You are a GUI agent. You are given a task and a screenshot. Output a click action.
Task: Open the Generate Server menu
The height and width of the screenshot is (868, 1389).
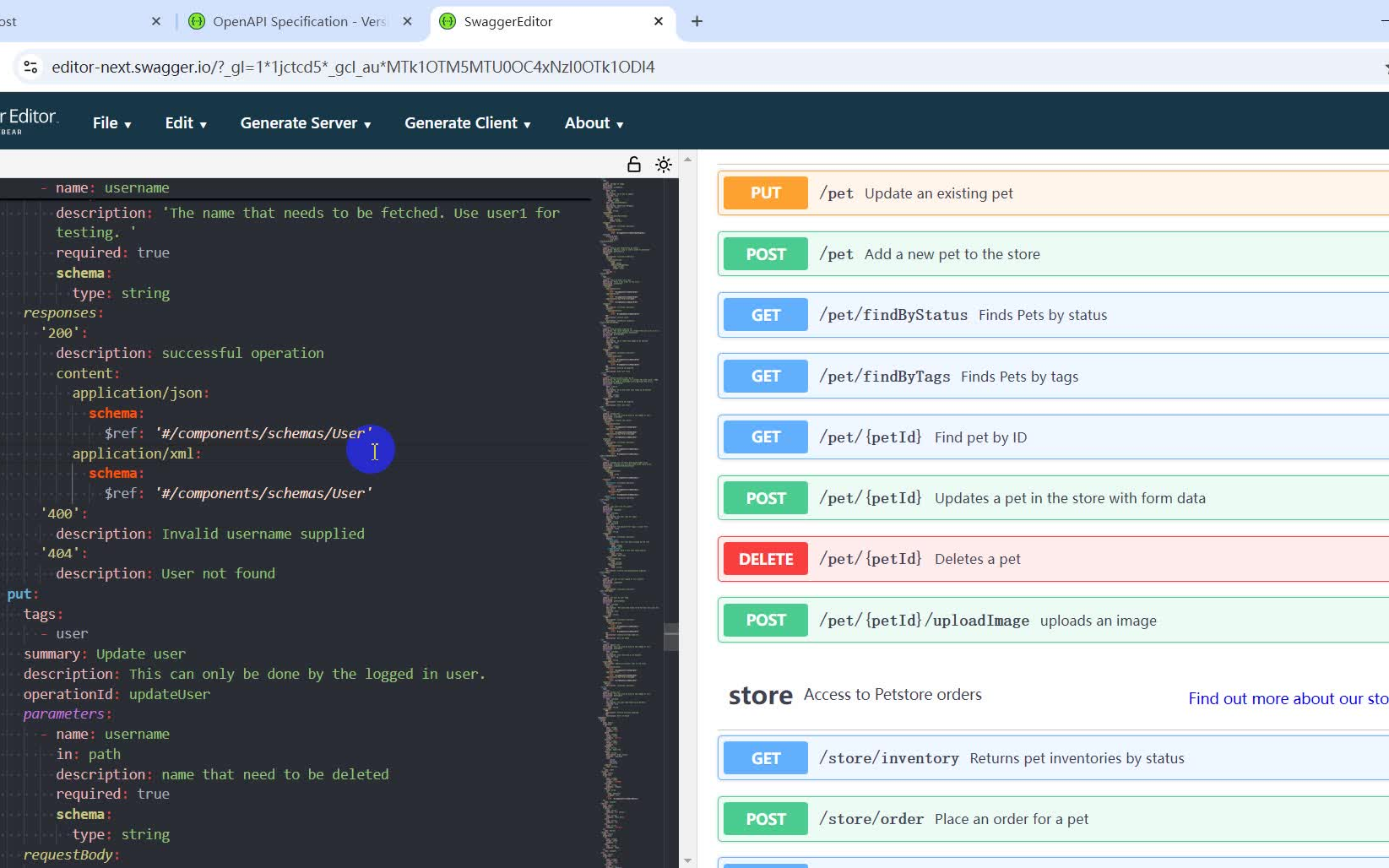click(306, 123)
